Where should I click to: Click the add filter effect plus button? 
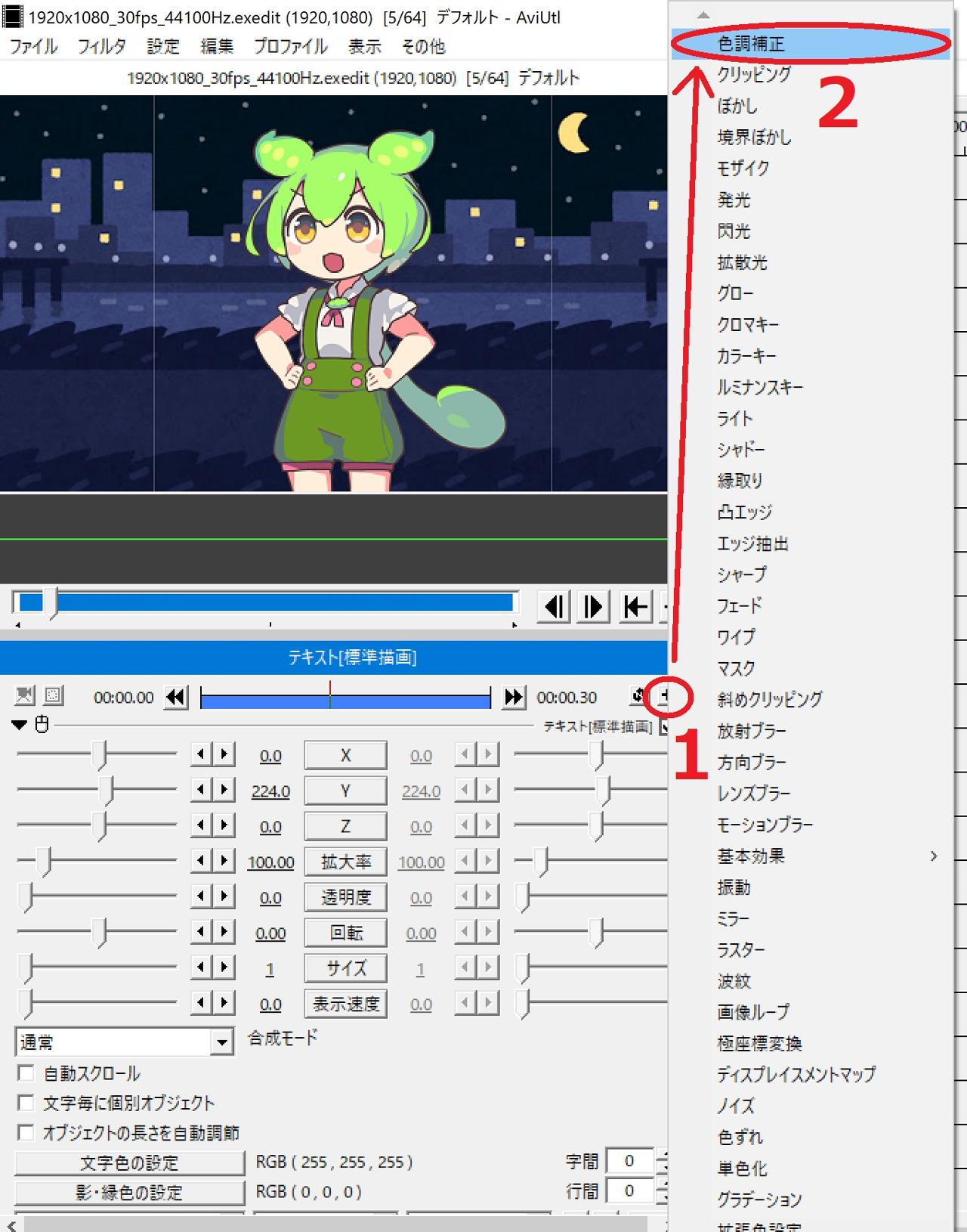point(664,695)
